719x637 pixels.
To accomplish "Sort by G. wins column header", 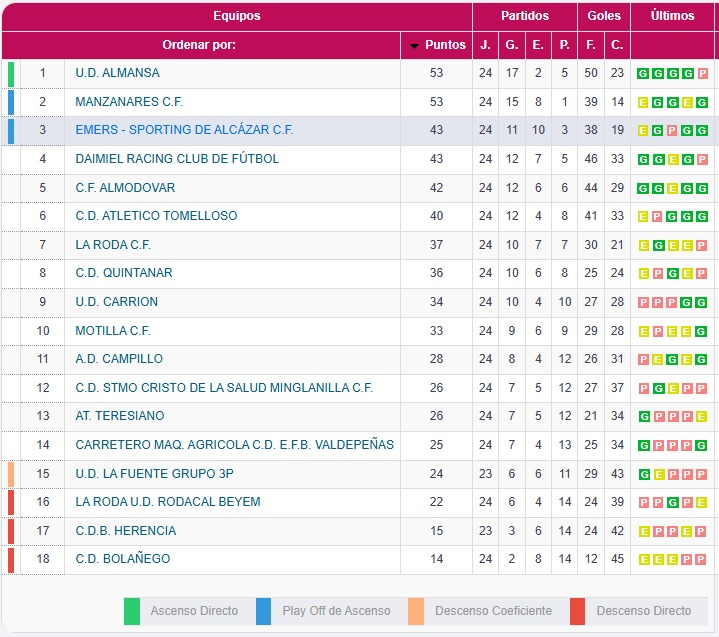I will click(512, 45).
